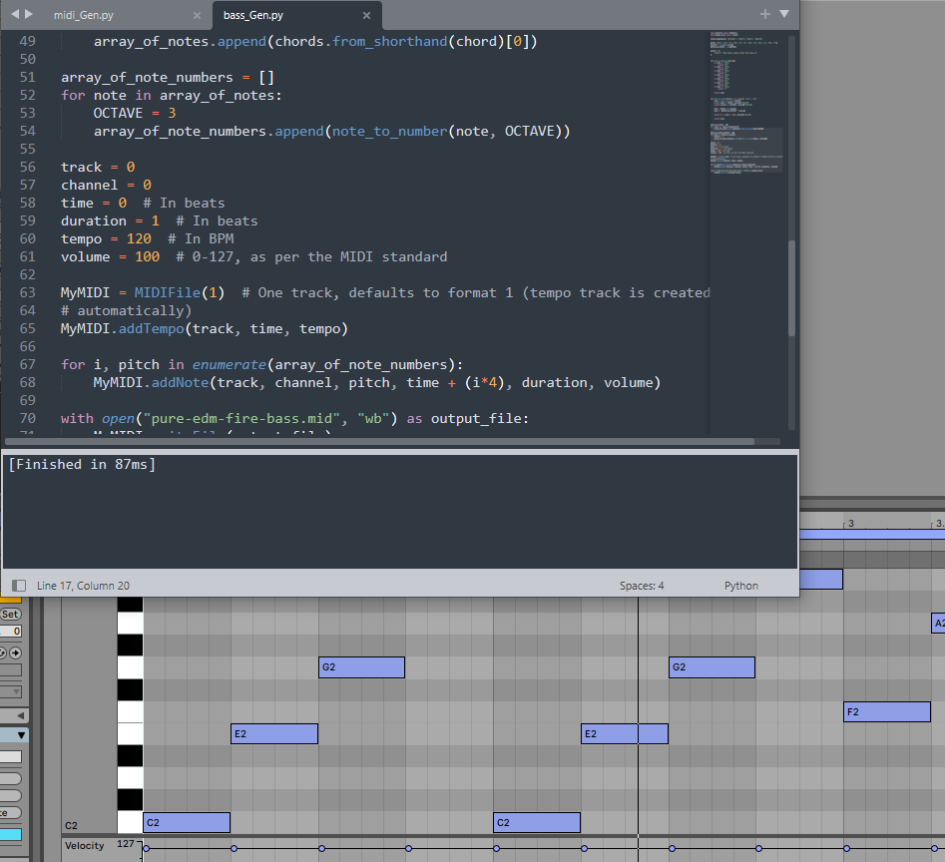Click the Velocity lane label
Viewport: 945px width, 862px height.
(x=84, y=846)
